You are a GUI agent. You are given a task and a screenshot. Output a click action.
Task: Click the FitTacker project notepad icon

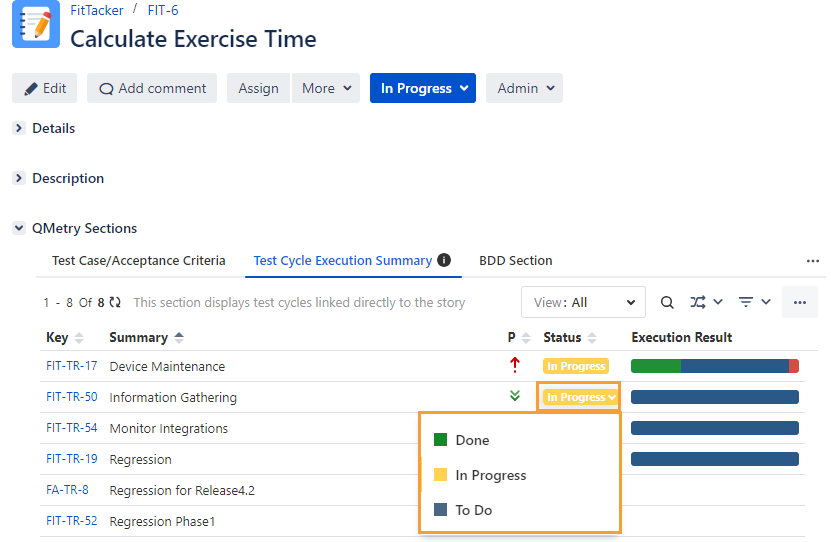click(36, 24)
